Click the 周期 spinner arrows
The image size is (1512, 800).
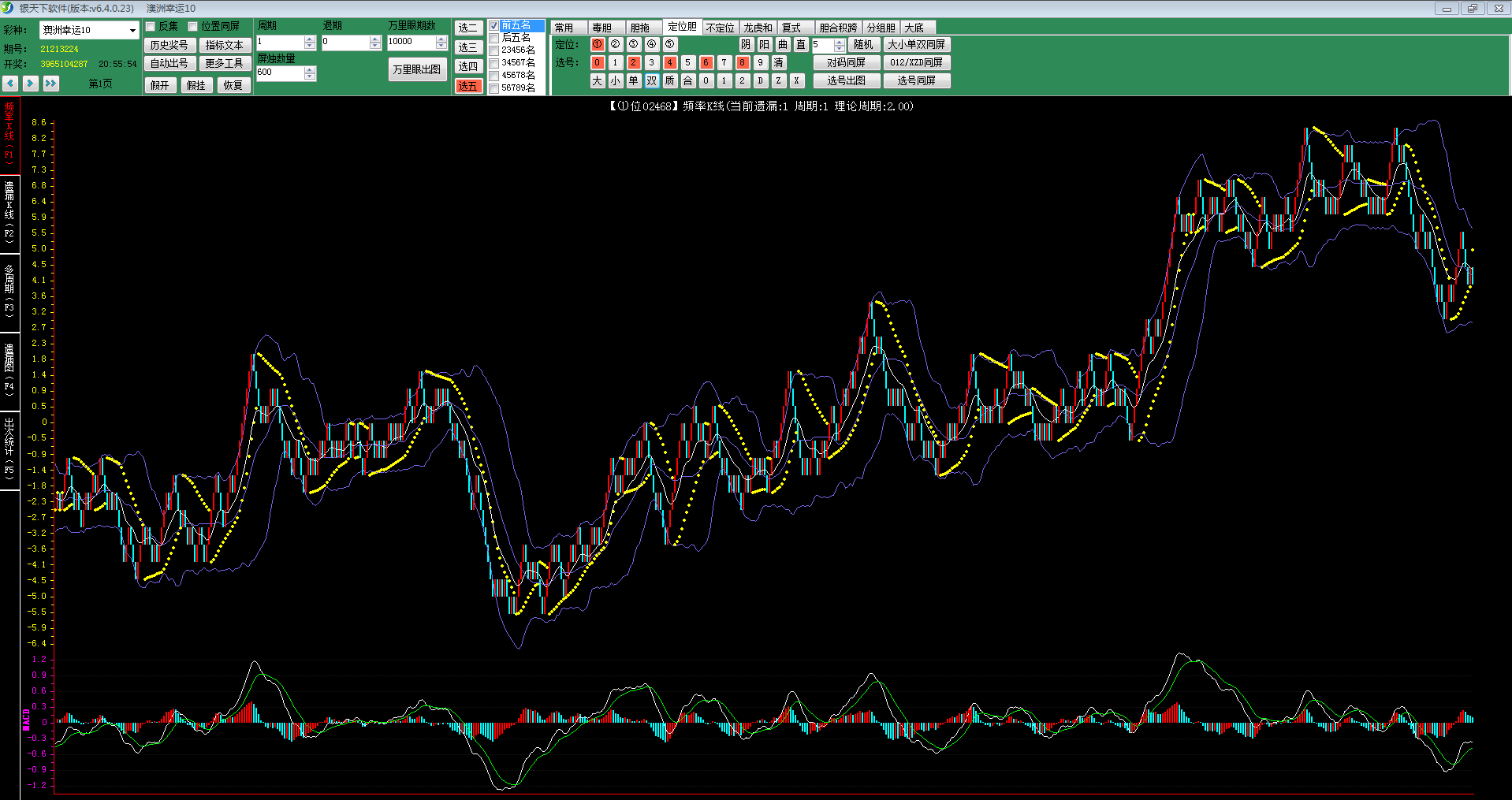click(310, 42)
